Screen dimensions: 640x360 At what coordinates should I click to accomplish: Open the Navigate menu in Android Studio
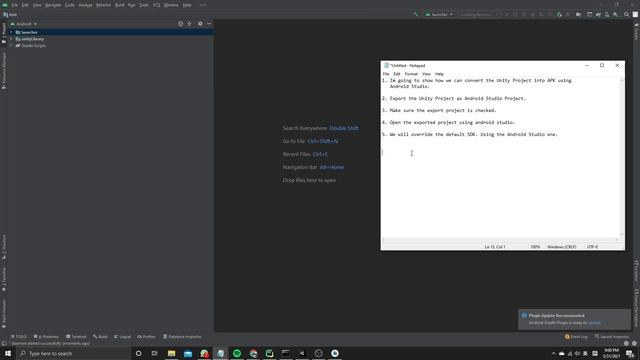(x=53, y=5)
